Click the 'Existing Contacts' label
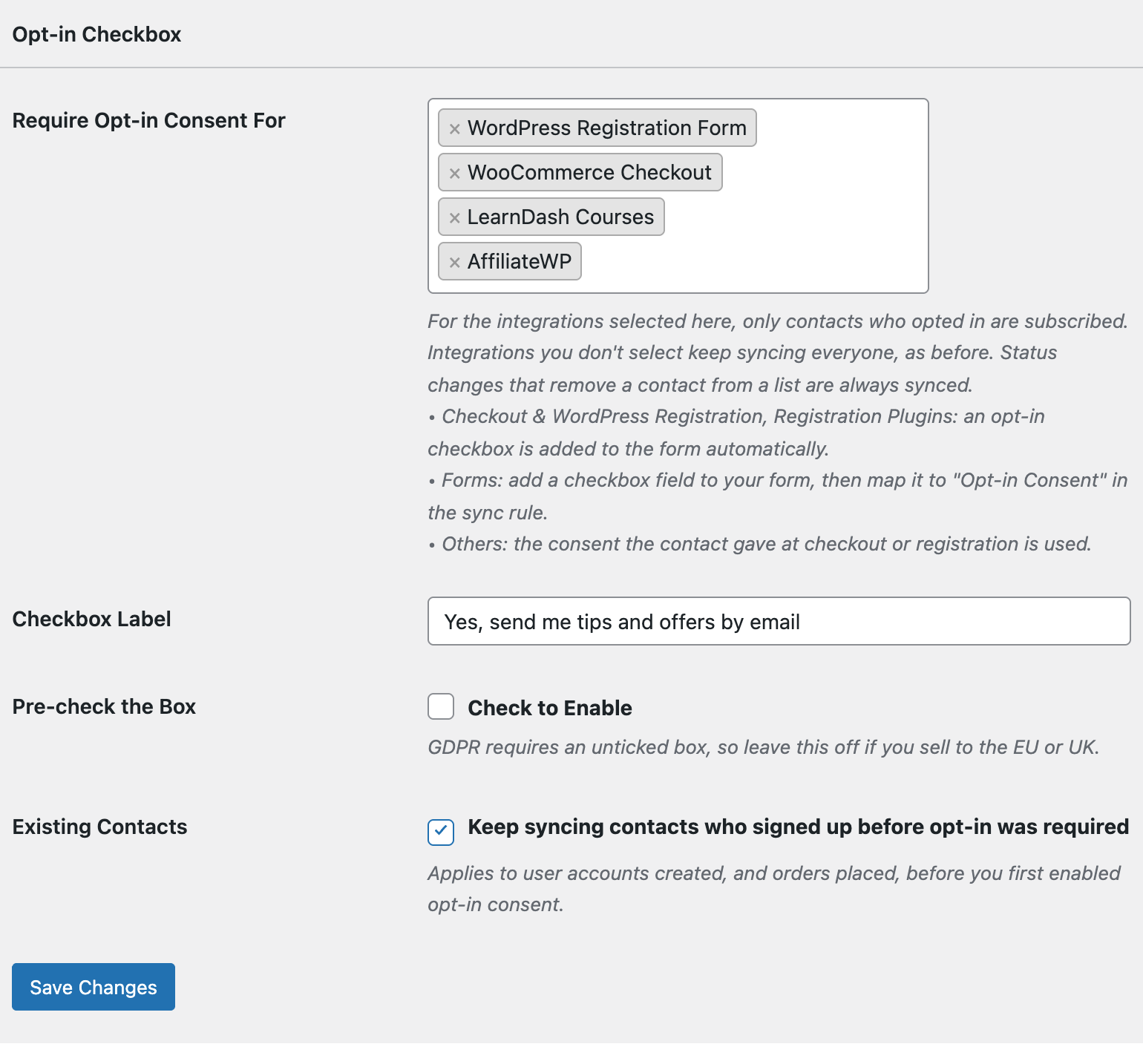 point(99,827)
